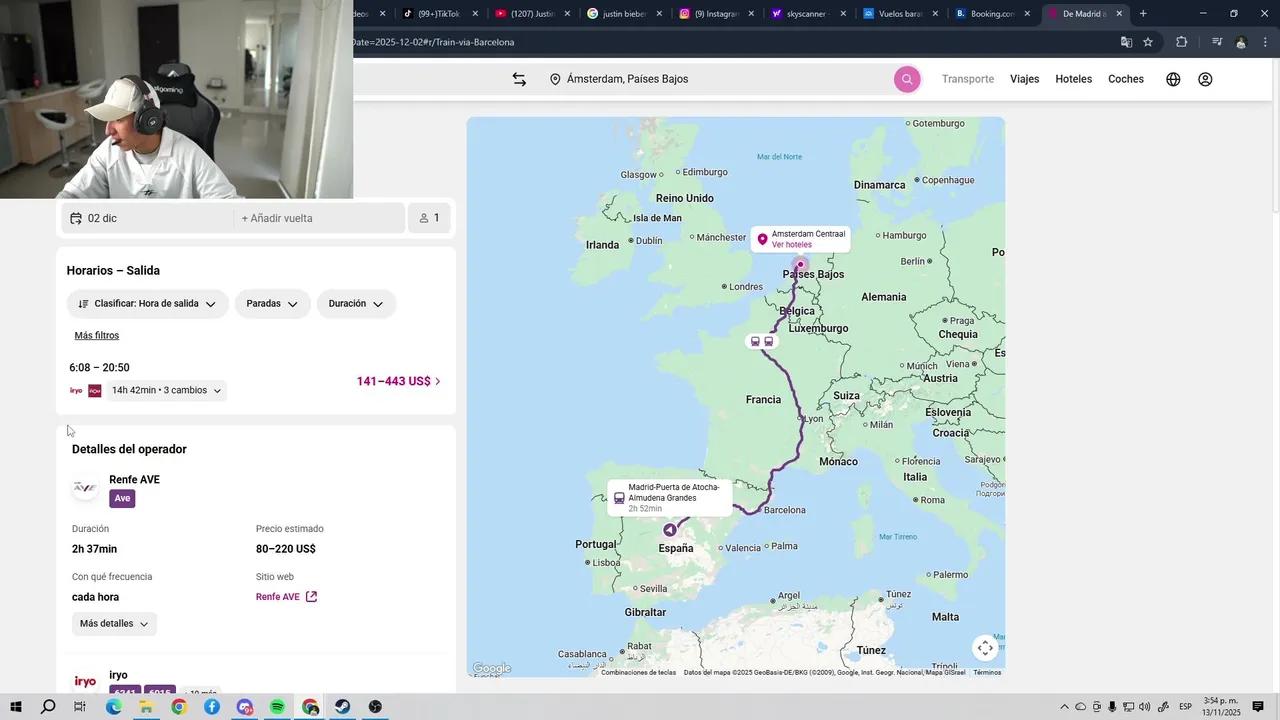The height and width of the screenshot is (720, 1280).
Task: Recenter map with location icon
Action: (985, 648)
